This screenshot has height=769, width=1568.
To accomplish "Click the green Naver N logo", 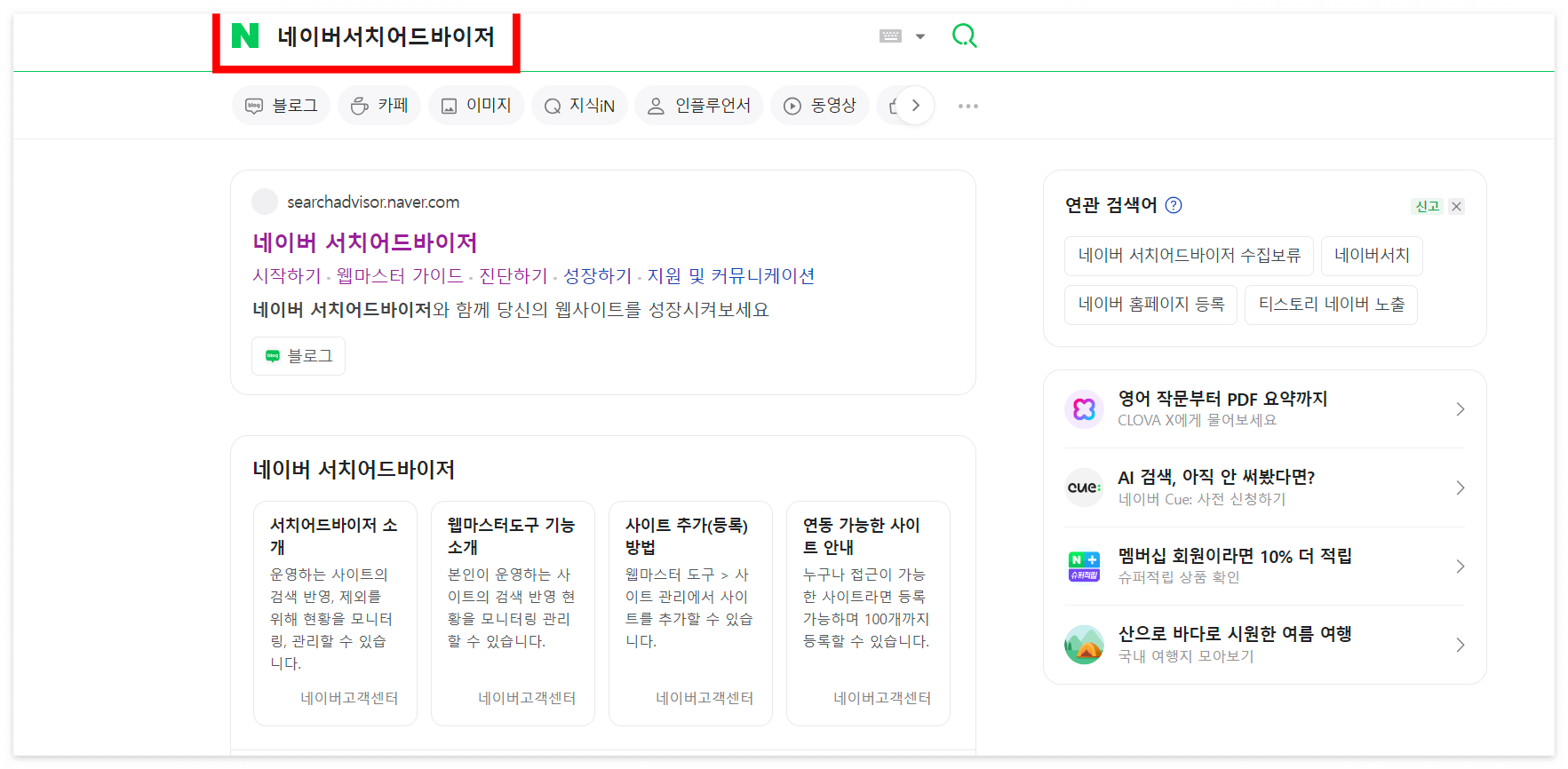I will tap(245, 36).
